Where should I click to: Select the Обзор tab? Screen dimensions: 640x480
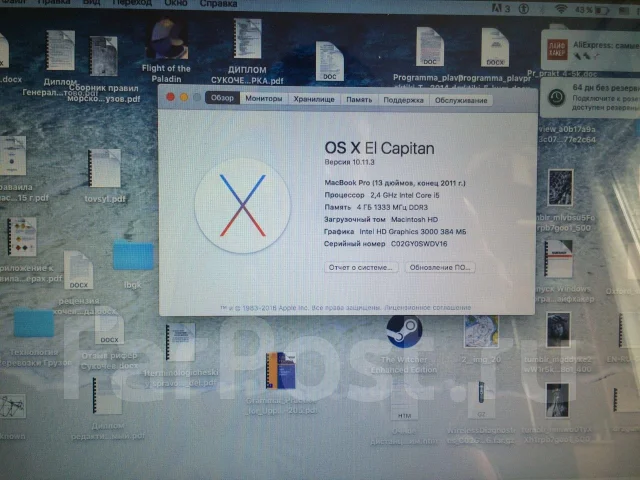point(222,98)
